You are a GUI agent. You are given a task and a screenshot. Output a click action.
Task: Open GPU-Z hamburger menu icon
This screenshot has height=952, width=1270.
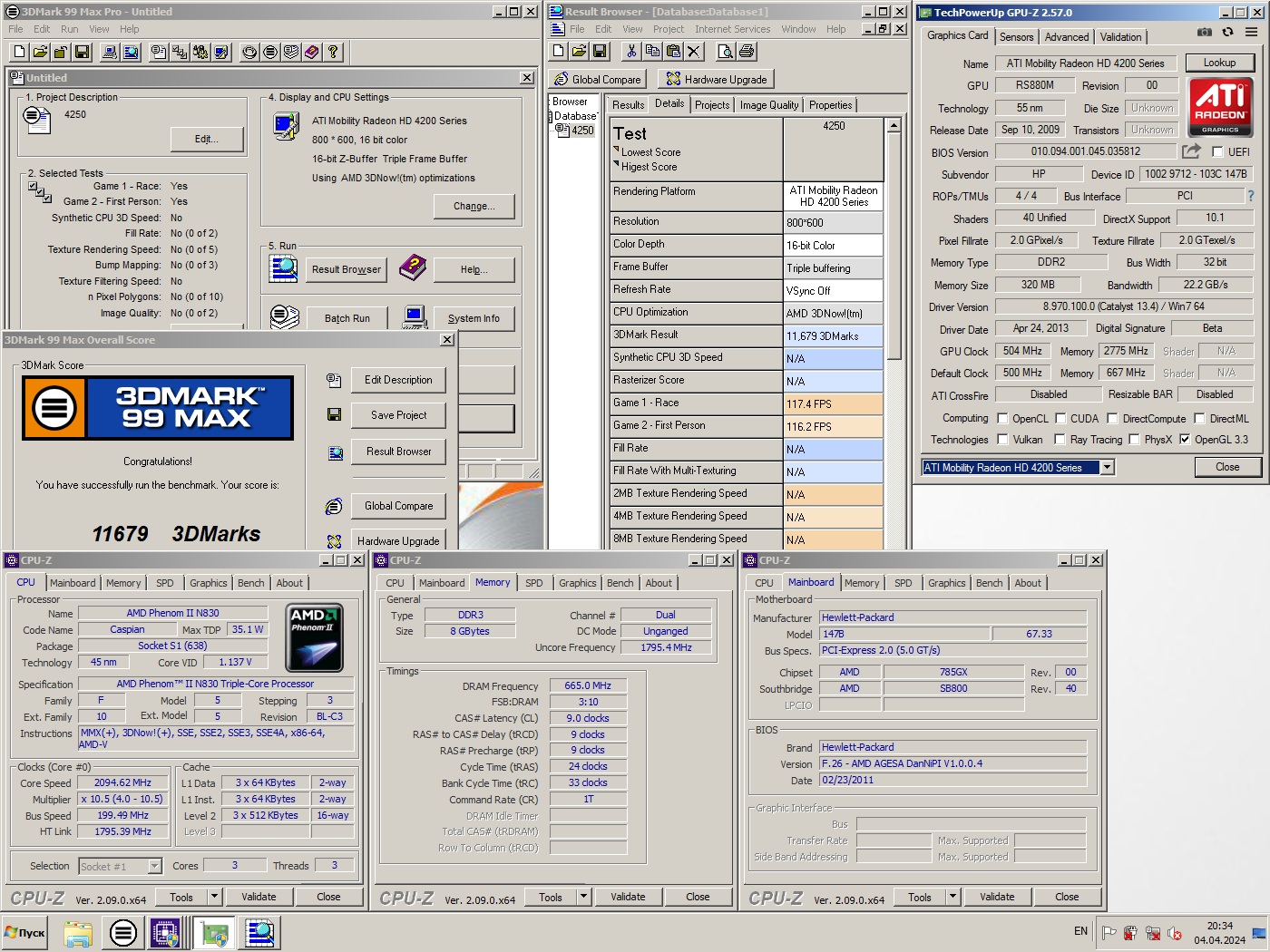[1251, 32]
